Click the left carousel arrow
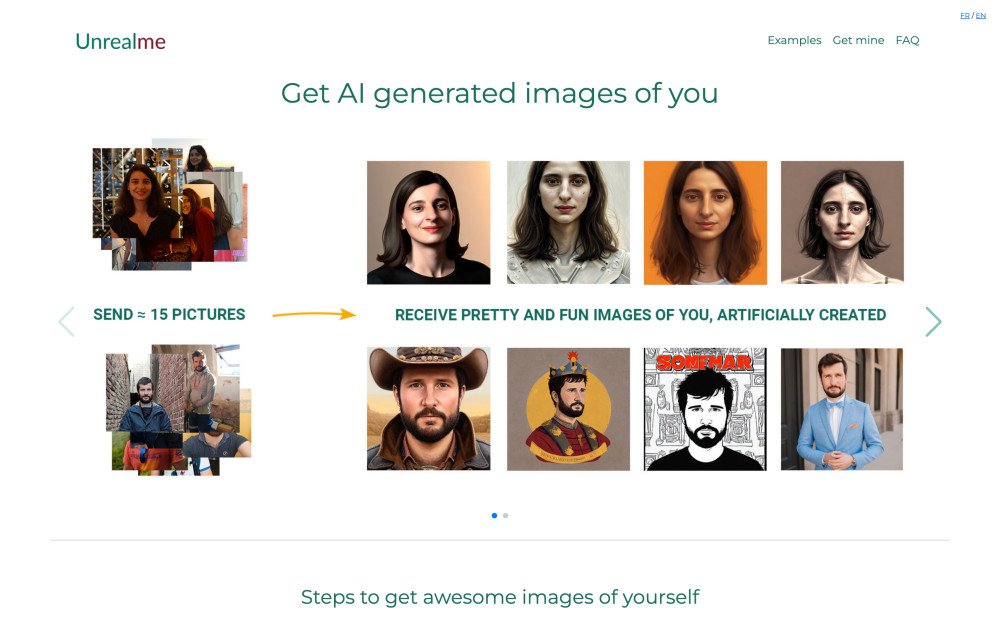 [x=67, y=321]
